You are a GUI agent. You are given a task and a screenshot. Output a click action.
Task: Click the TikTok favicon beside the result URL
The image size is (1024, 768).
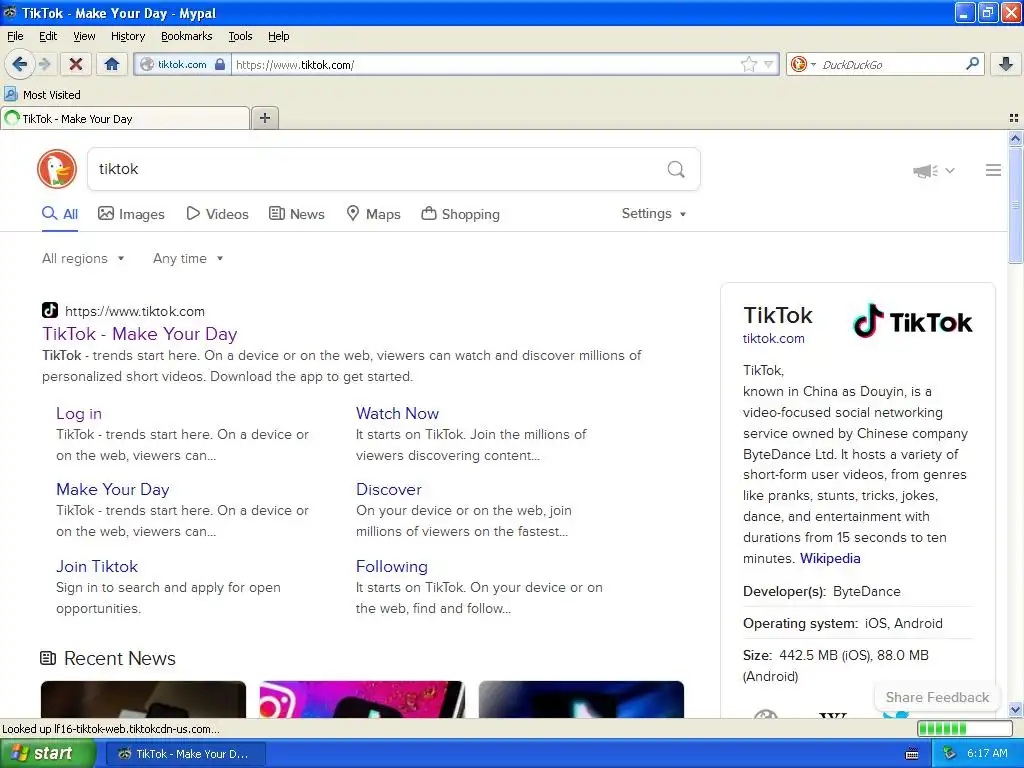(50, 310)
